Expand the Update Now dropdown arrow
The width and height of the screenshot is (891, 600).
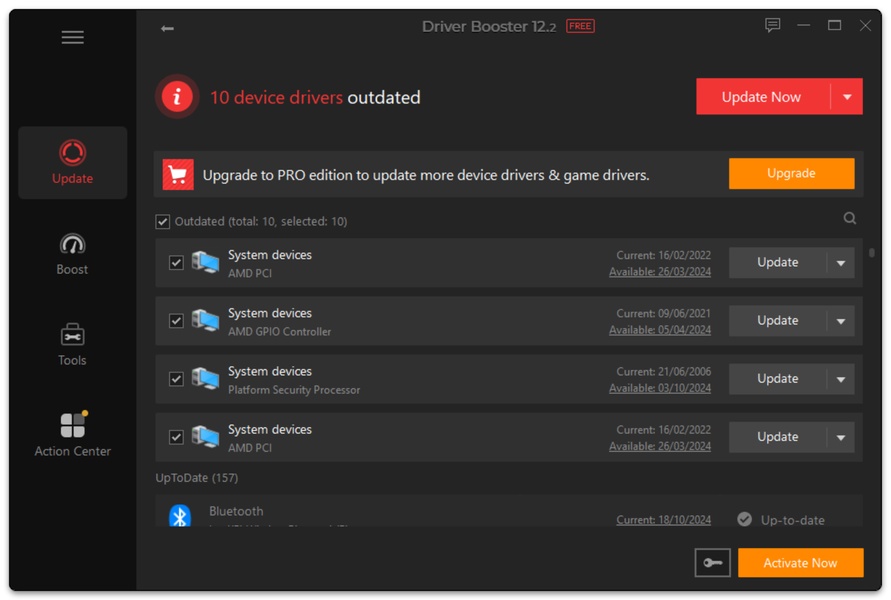point(847,97)
